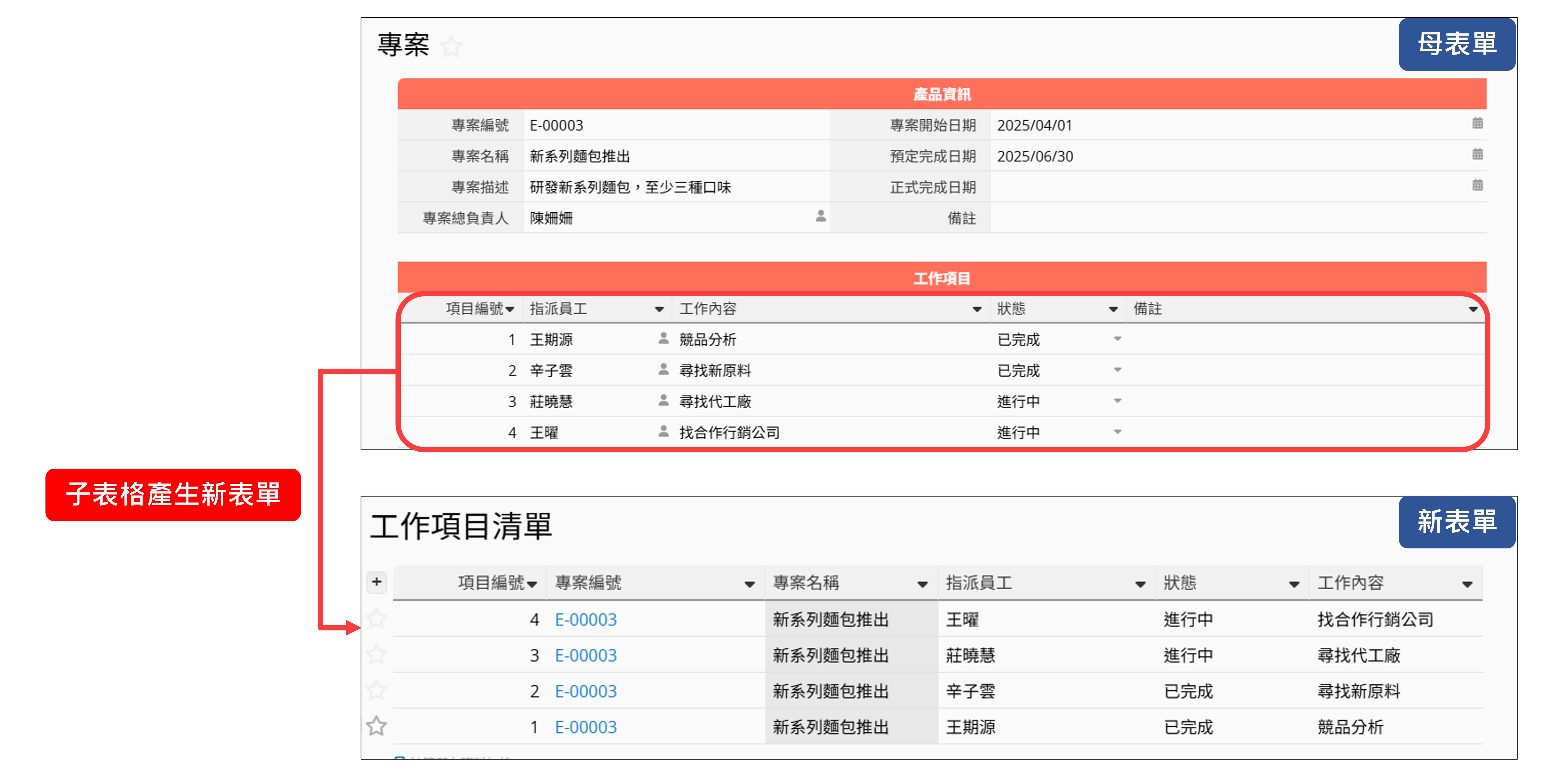
Task: Click 莊曉慧 cell in 工作項目清單
Action: (x=1046, y=655)
